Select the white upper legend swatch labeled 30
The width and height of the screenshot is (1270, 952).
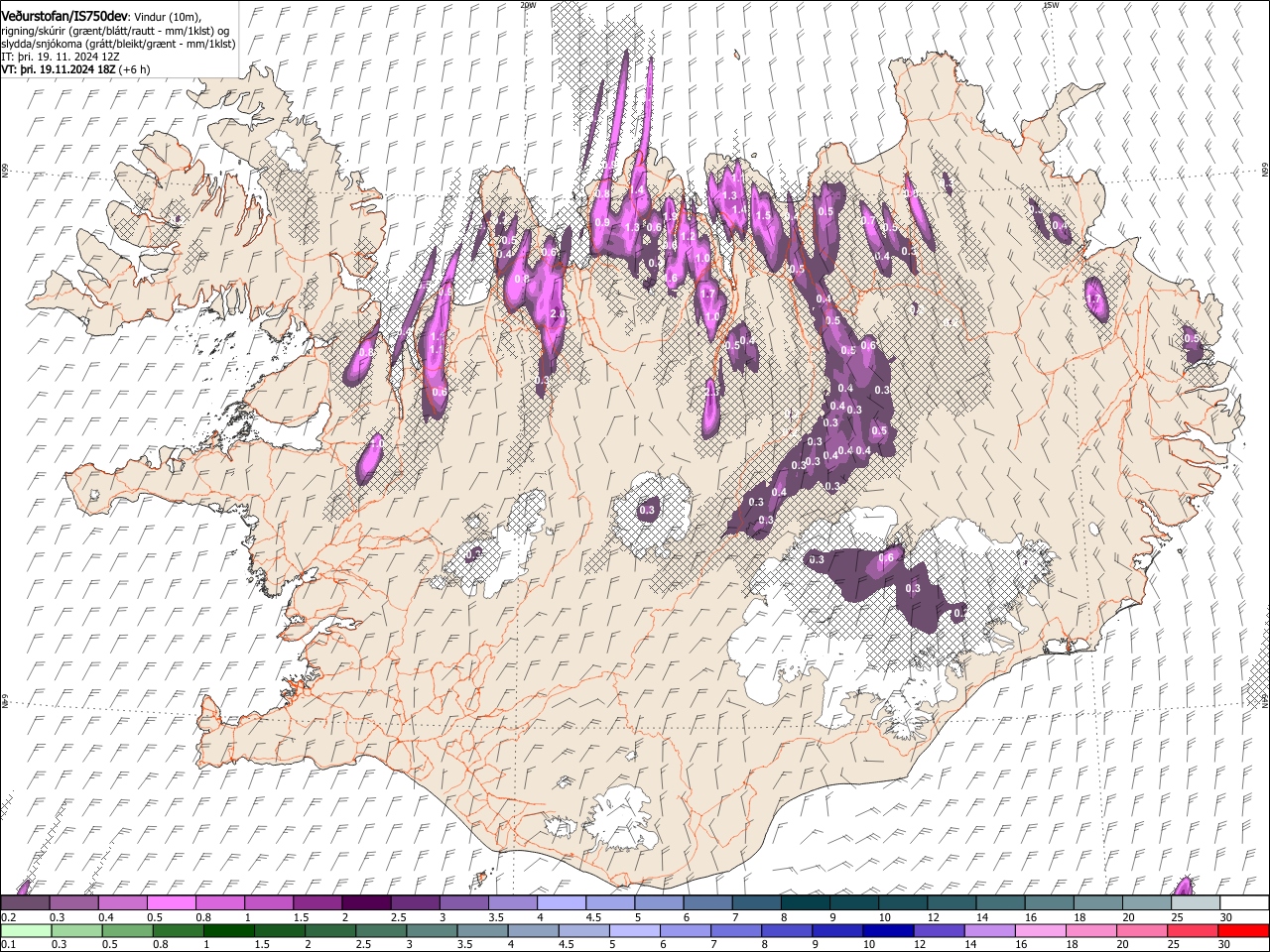pyautogui.click(x=1244, y=903)
